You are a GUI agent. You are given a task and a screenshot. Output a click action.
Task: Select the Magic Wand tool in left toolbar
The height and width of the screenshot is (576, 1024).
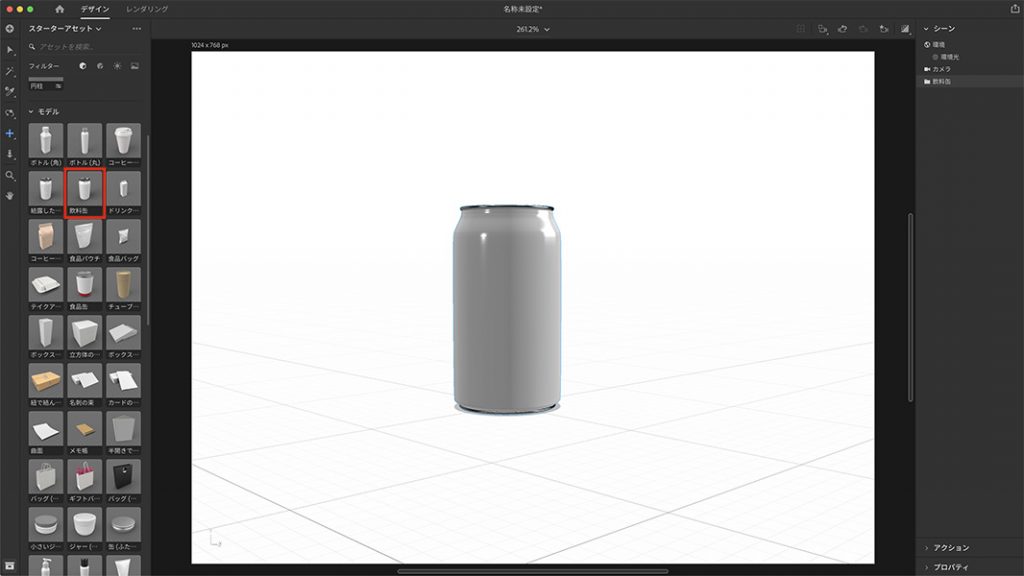(x=10, y=71)
